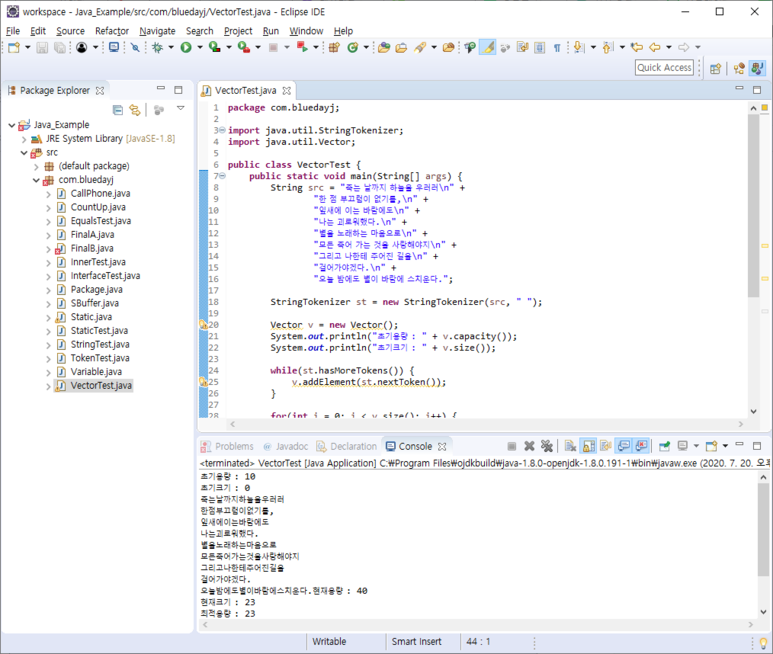Open the File menu
The height and width of the screenshot is (654, 773).
(13, 31)
